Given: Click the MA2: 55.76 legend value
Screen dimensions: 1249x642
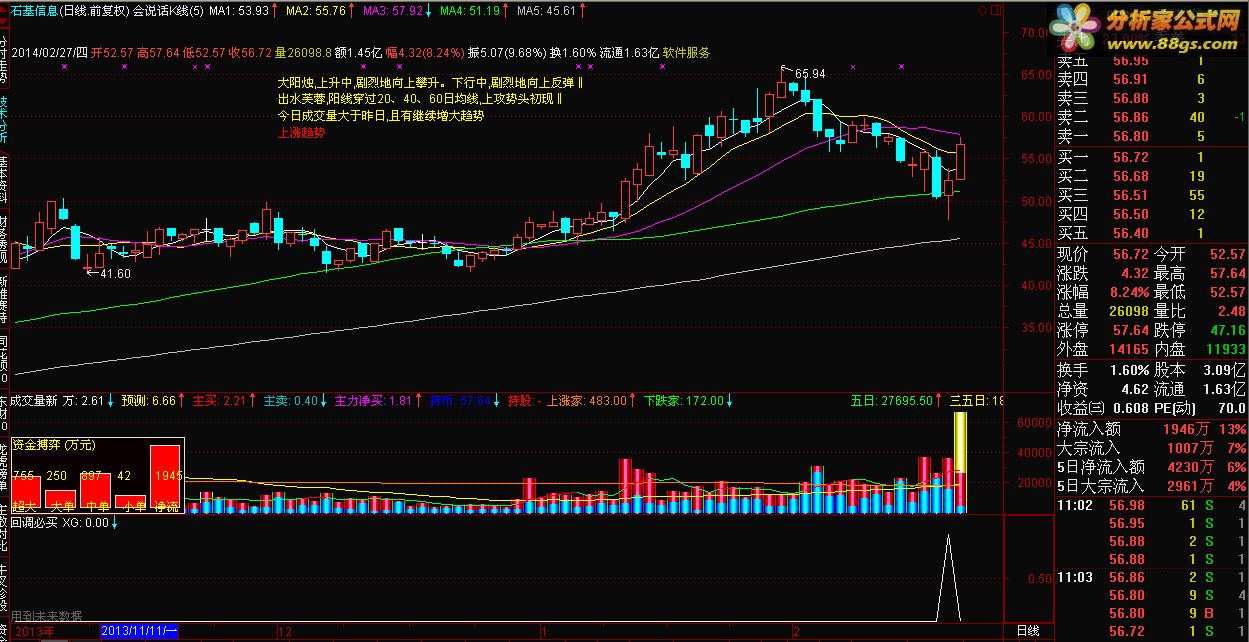Looking at the screenshot, I should (316, 10).
